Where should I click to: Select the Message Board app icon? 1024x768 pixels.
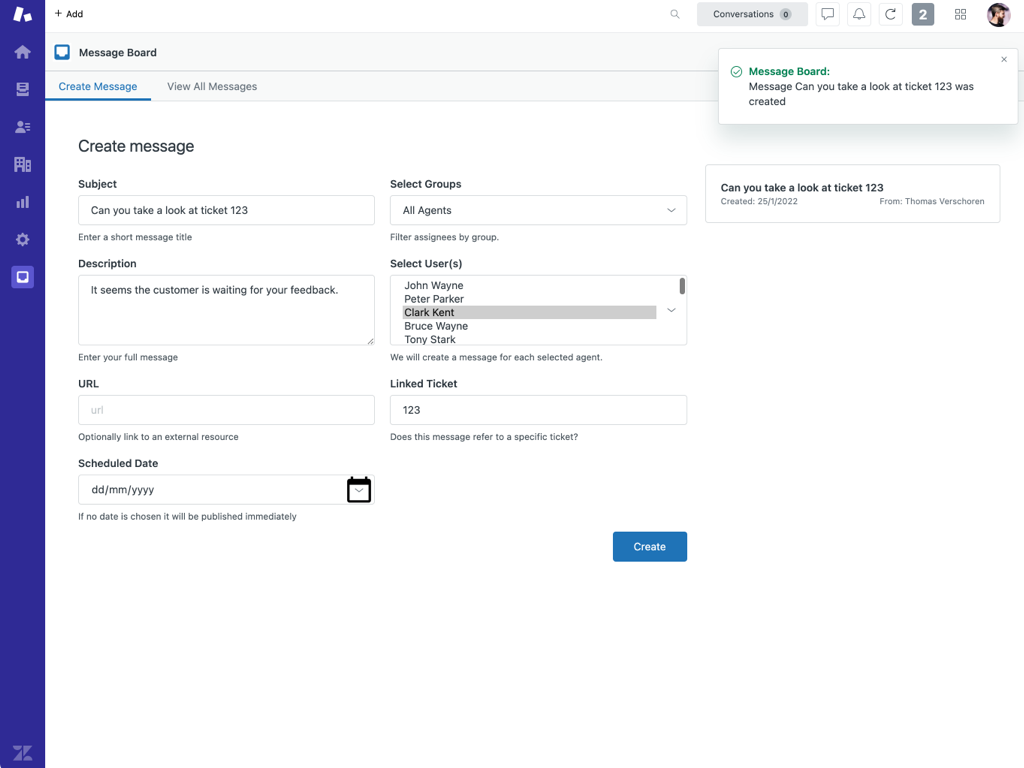click(22, 276)
